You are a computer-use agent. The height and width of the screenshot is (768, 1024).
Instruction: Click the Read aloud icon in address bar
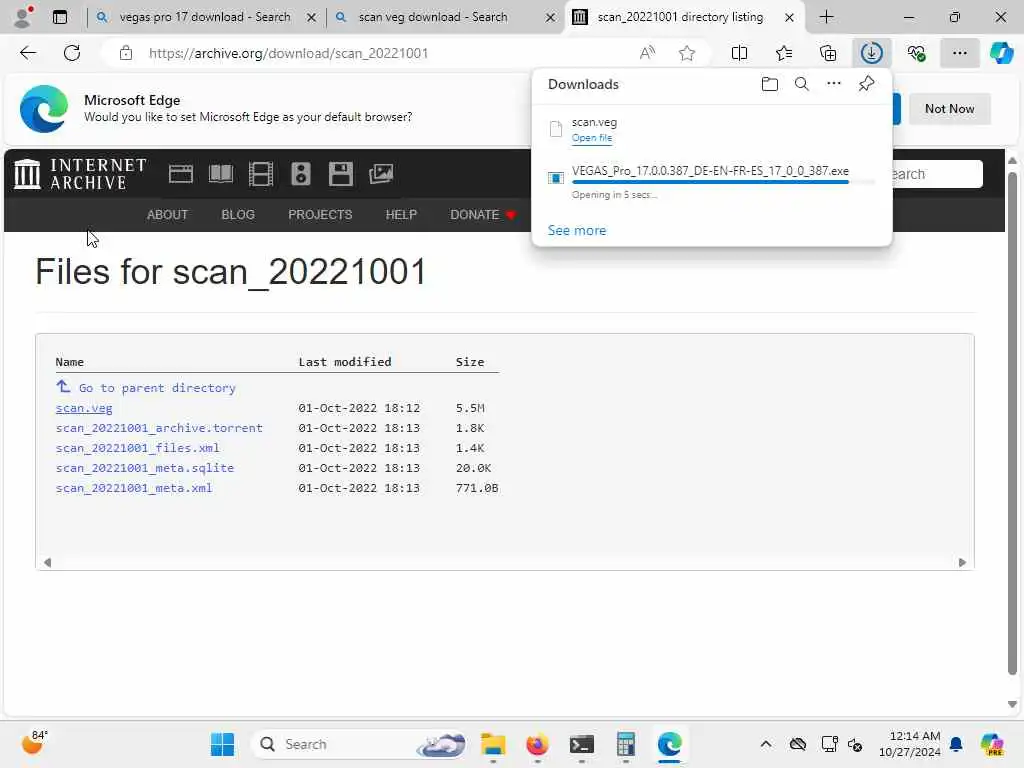tap(647, 53)
